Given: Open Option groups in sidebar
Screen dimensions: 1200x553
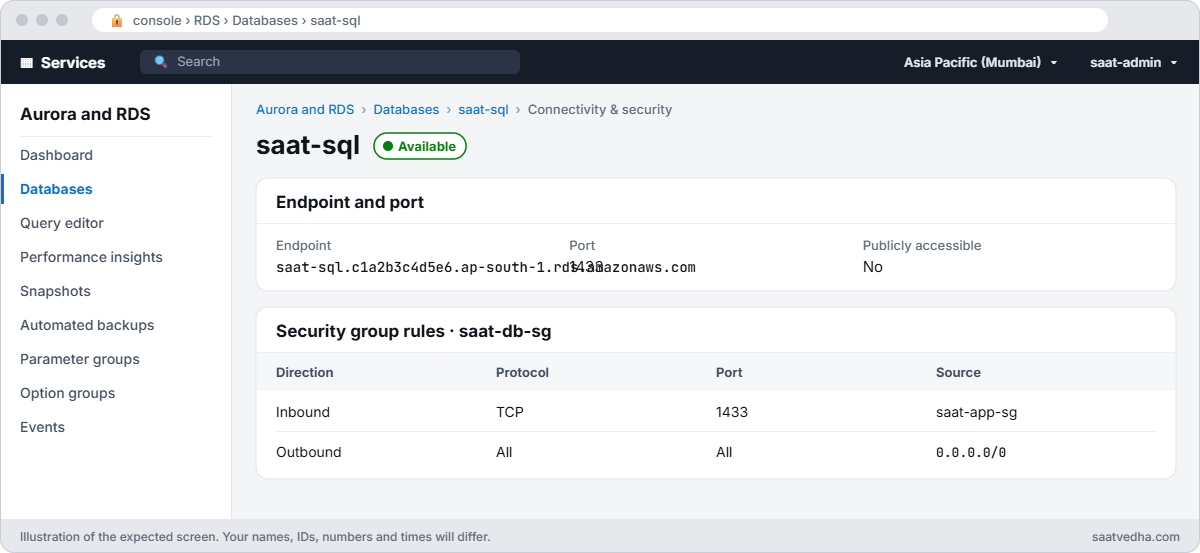Looking at the screenshot, I should (67, 393).
